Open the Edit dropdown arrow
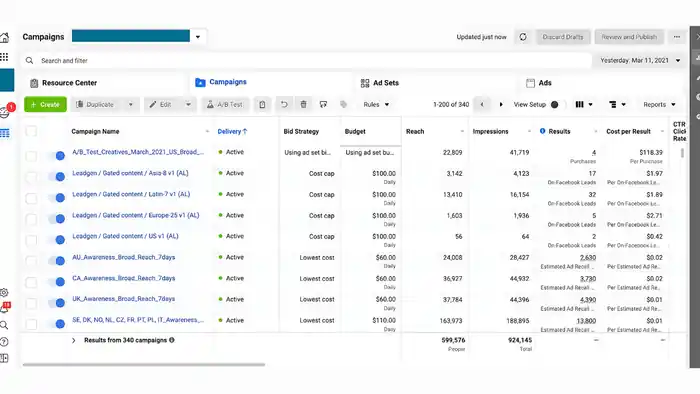The height and width of the screenshot is (394, 700). click(188, 104)
